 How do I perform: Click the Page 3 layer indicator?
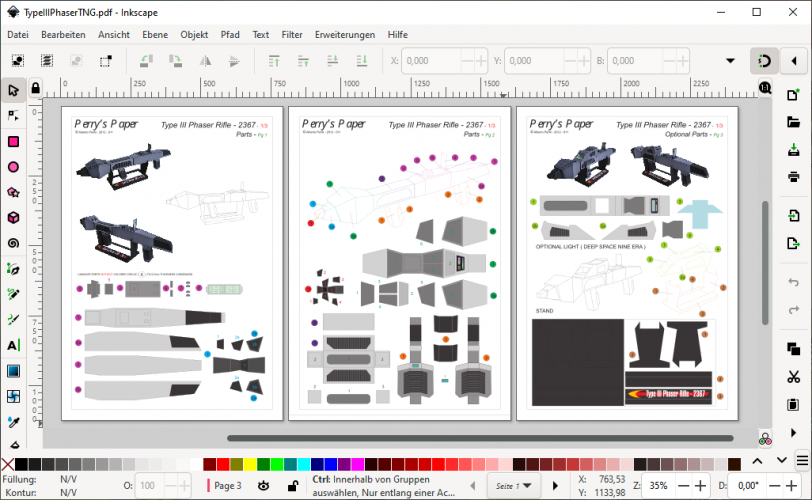pos(225,486)
